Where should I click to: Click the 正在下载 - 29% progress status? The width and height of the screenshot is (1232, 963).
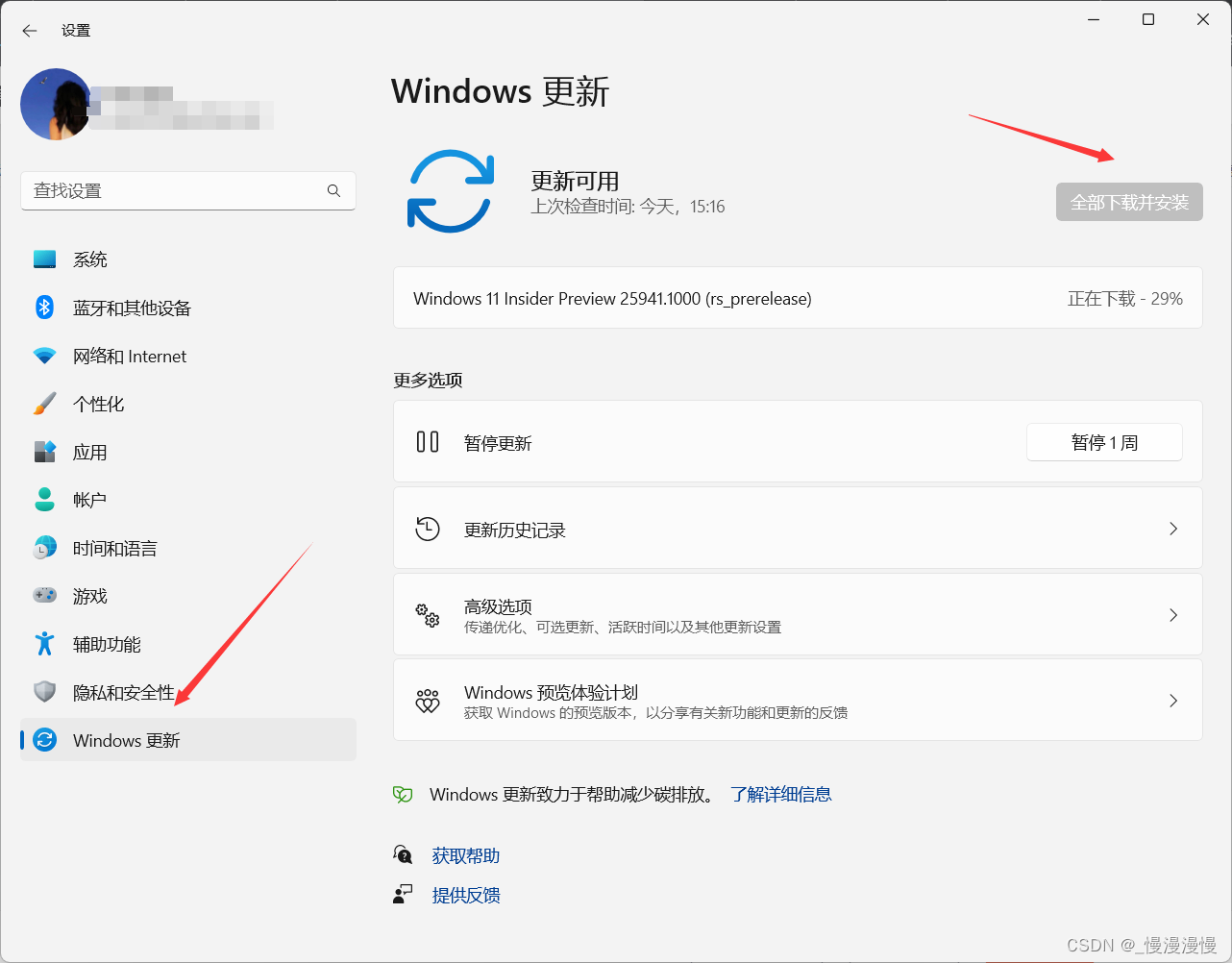[x=1124, y=299]
